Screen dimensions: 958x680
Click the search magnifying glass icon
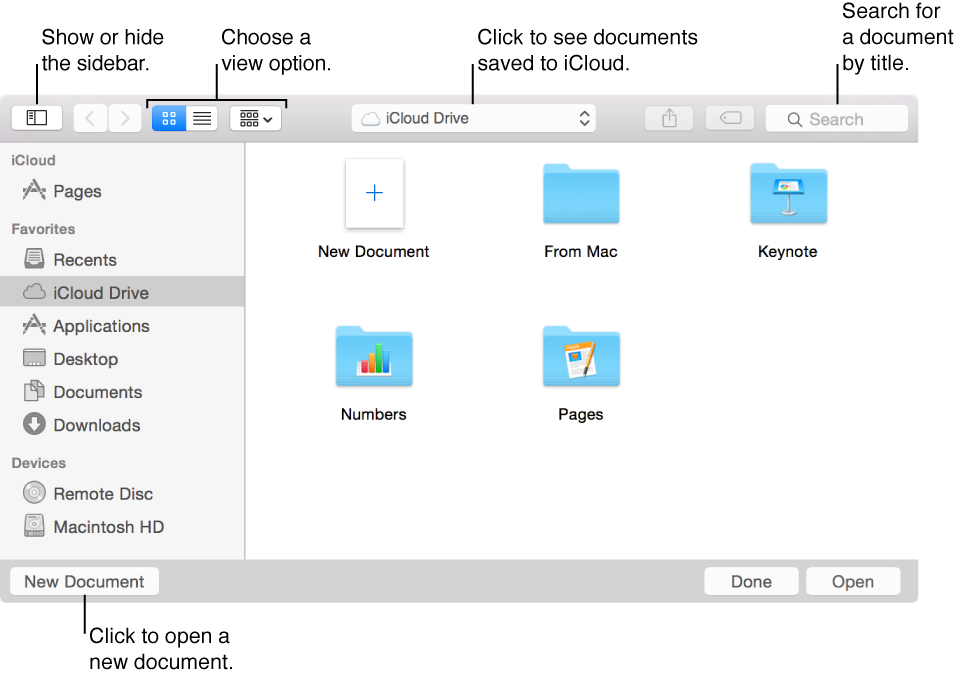[794, 119]
